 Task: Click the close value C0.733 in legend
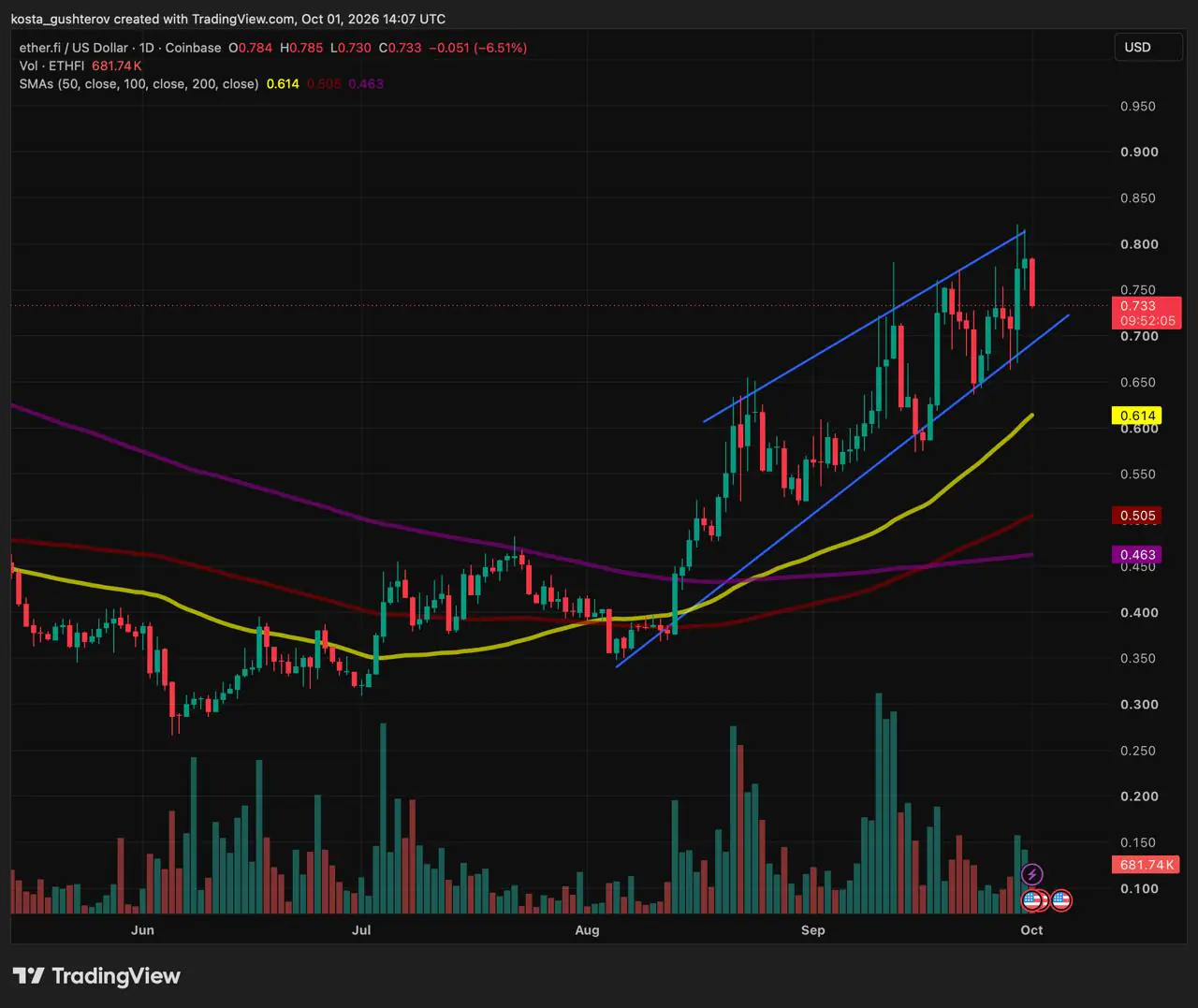[x=401, y=48]
